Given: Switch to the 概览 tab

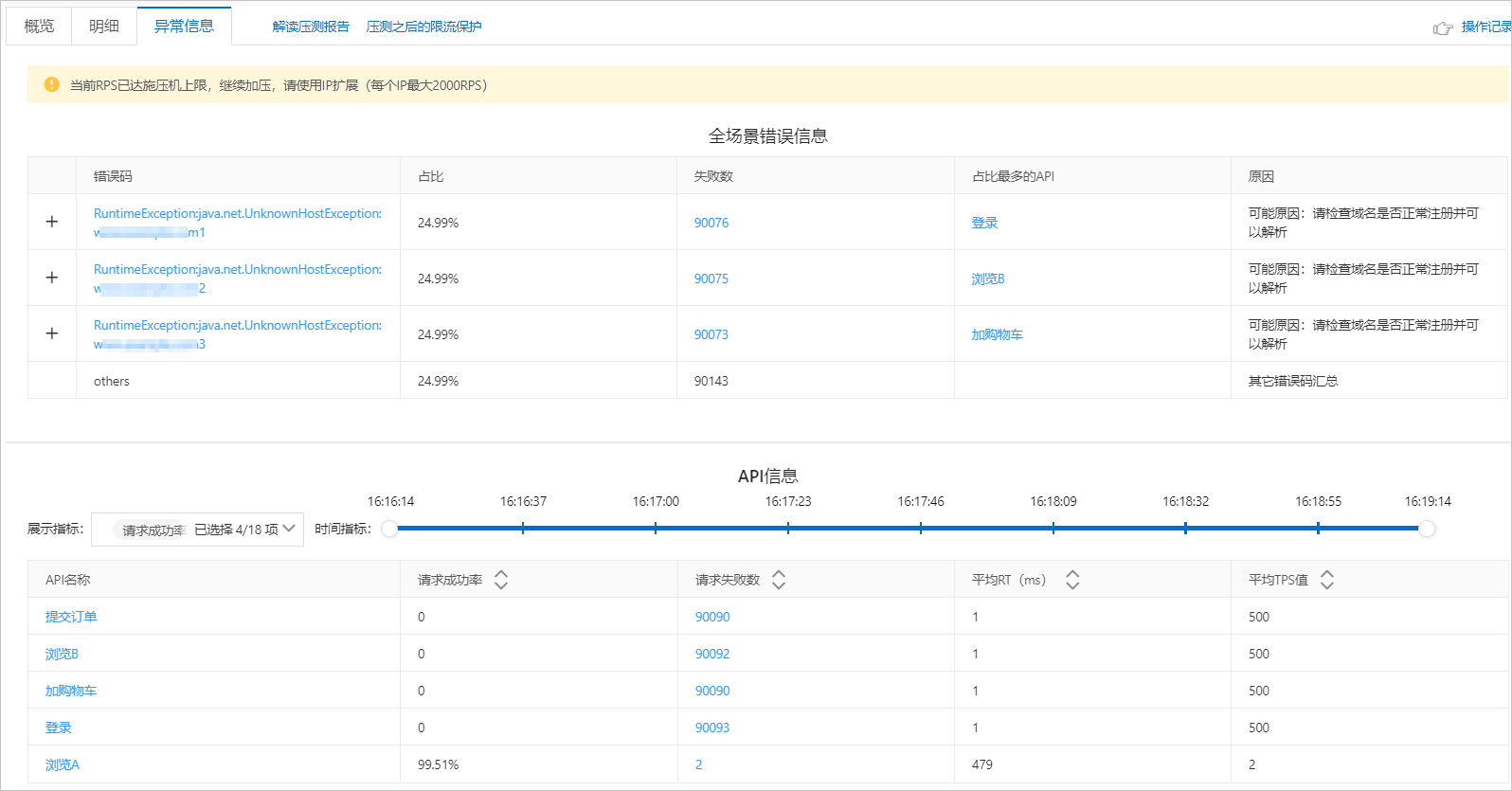Looking at the screenshot, I should coord(39,27).
